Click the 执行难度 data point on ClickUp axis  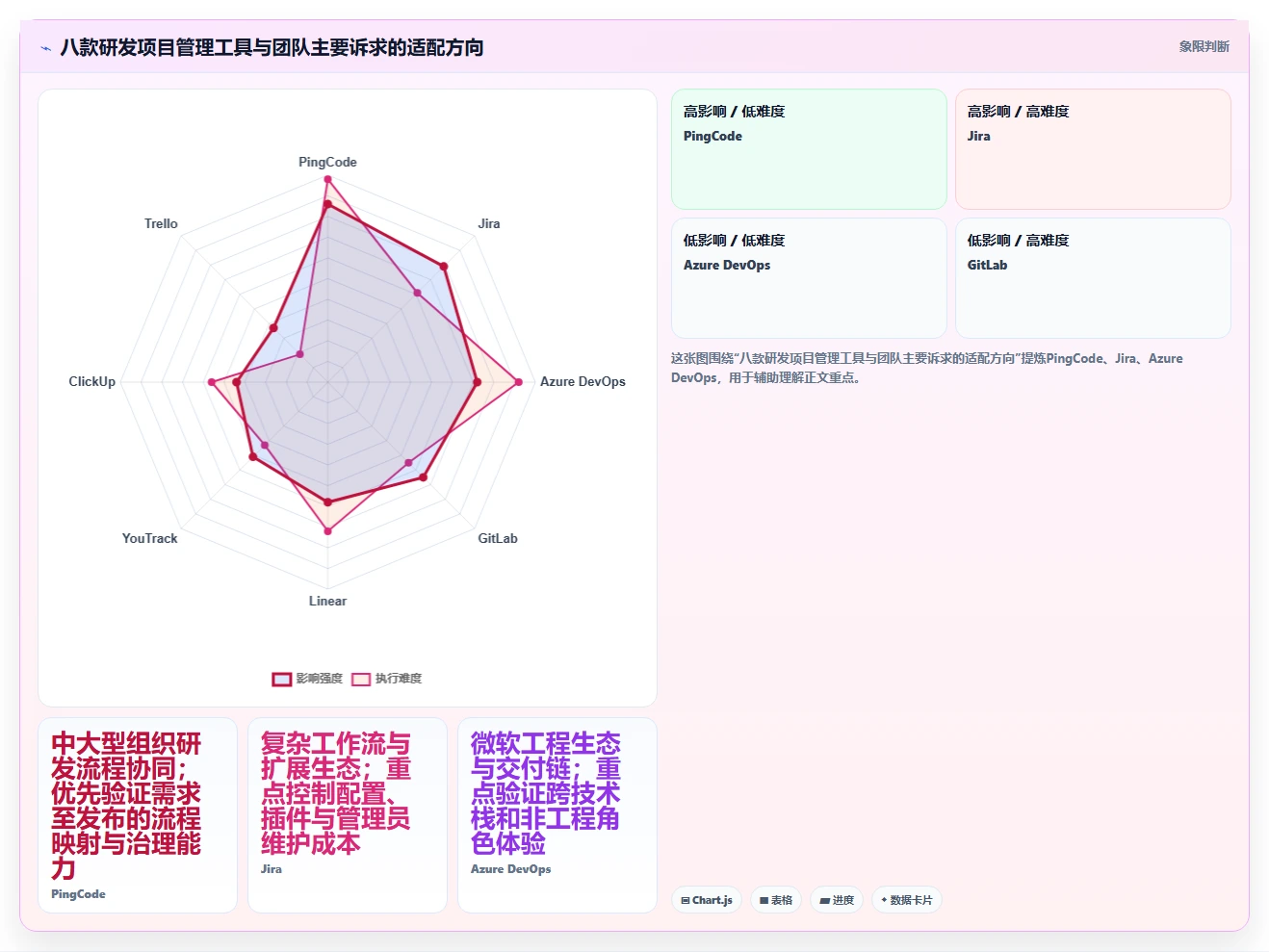pos(212,382)
